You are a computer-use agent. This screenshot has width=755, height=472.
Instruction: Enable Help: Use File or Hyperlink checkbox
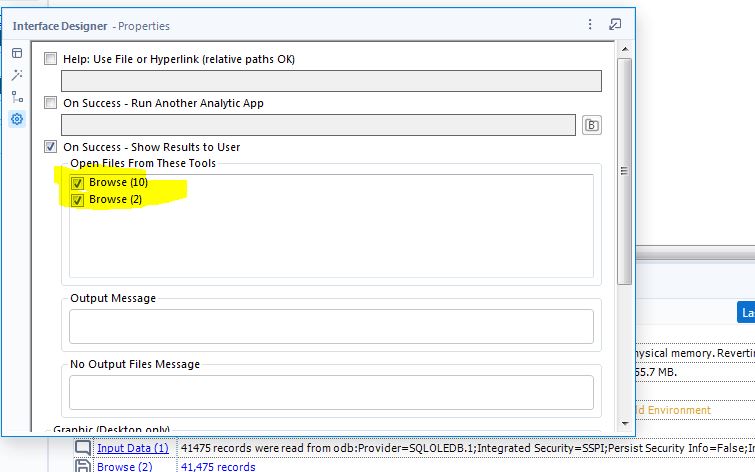tap(51, 59)
